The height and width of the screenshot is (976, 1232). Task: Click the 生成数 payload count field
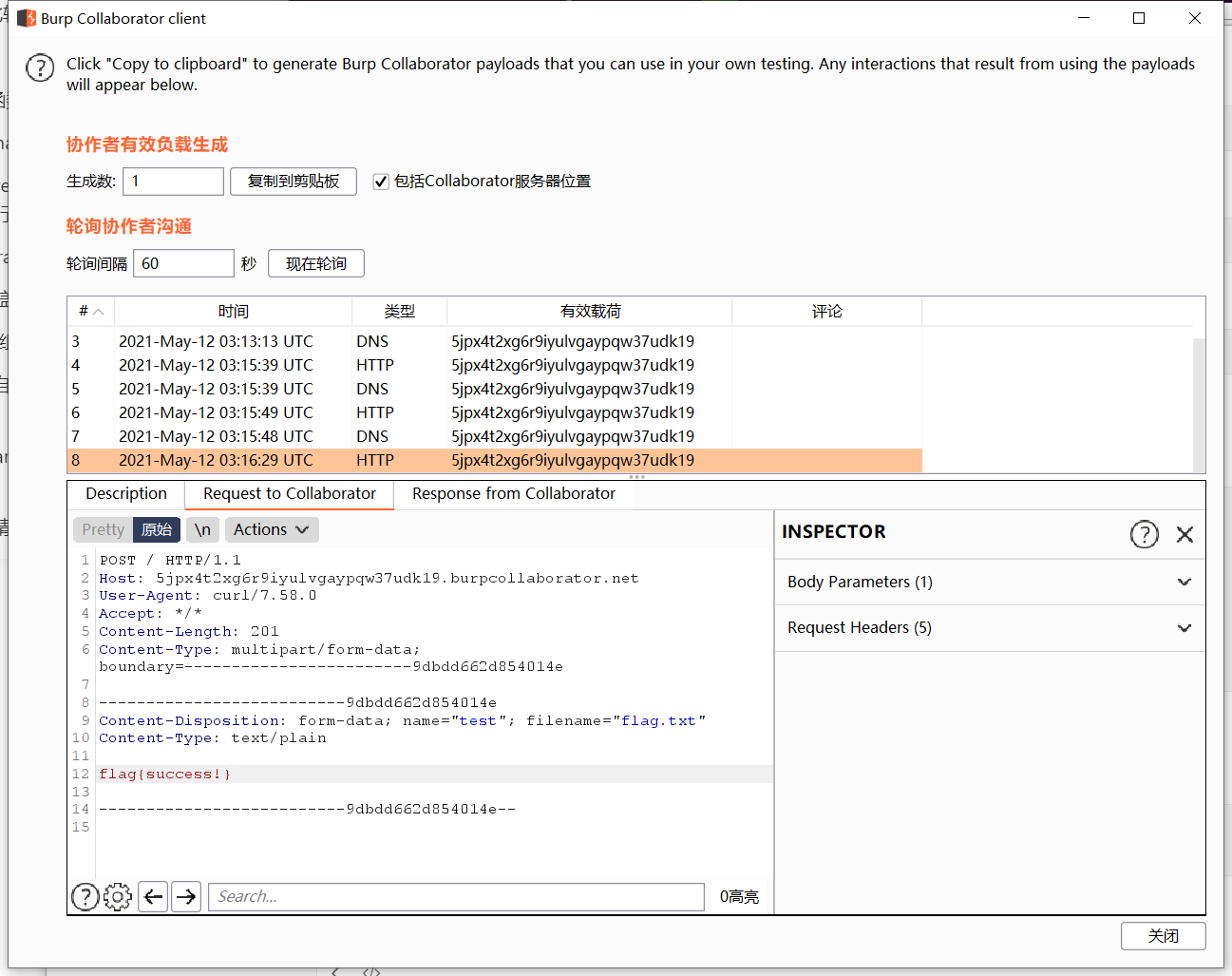tap(173, 182)
